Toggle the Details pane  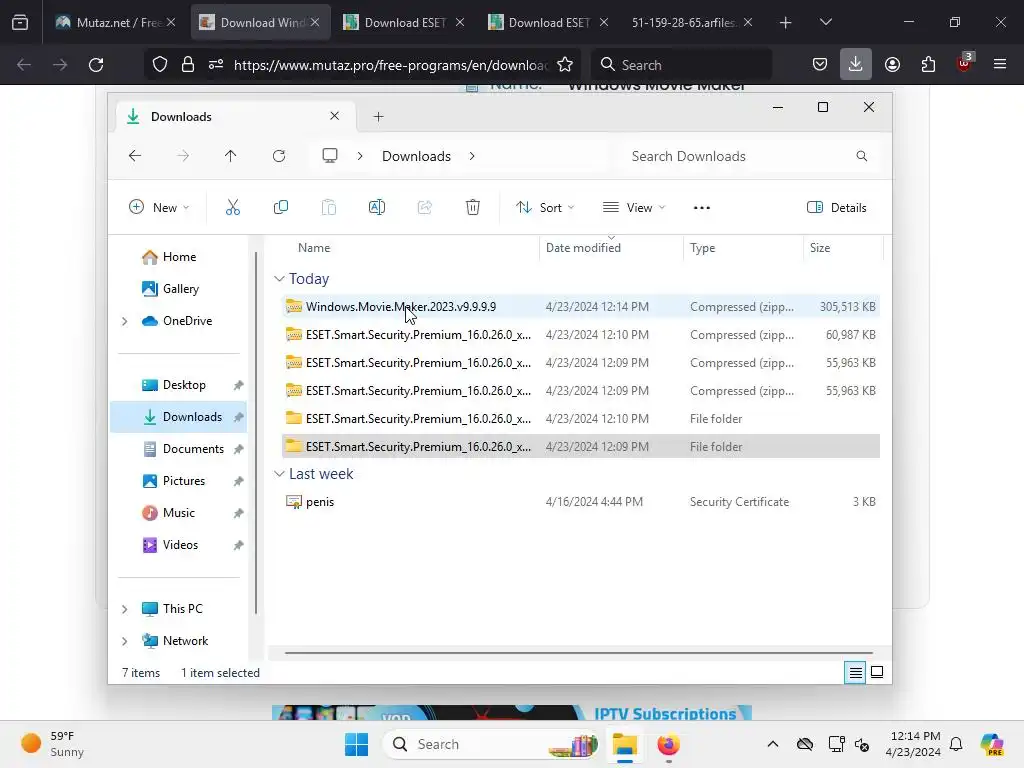[837, 208]
